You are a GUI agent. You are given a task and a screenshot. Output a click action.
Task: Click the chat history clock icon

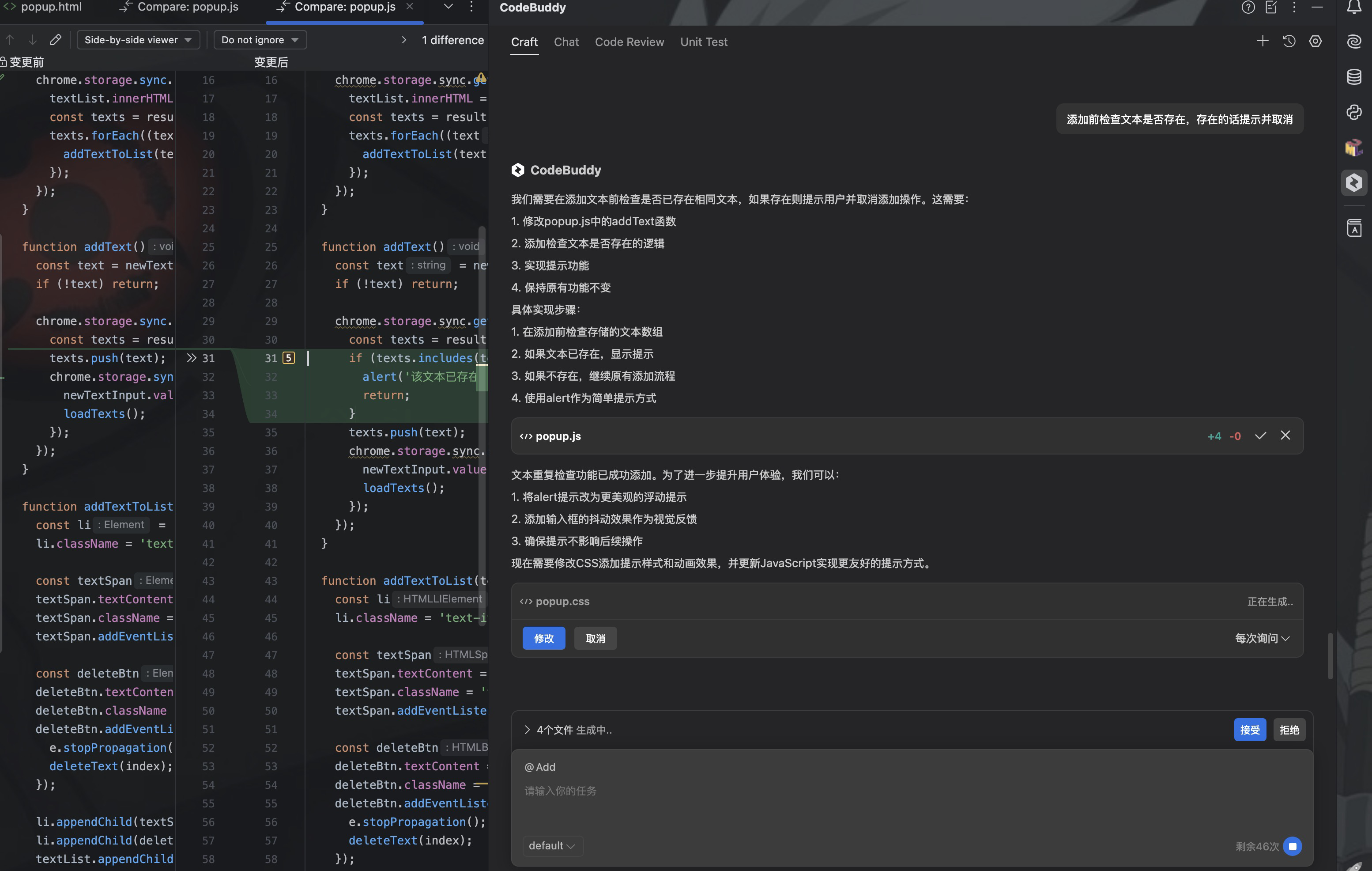[x=1289, y=41]
